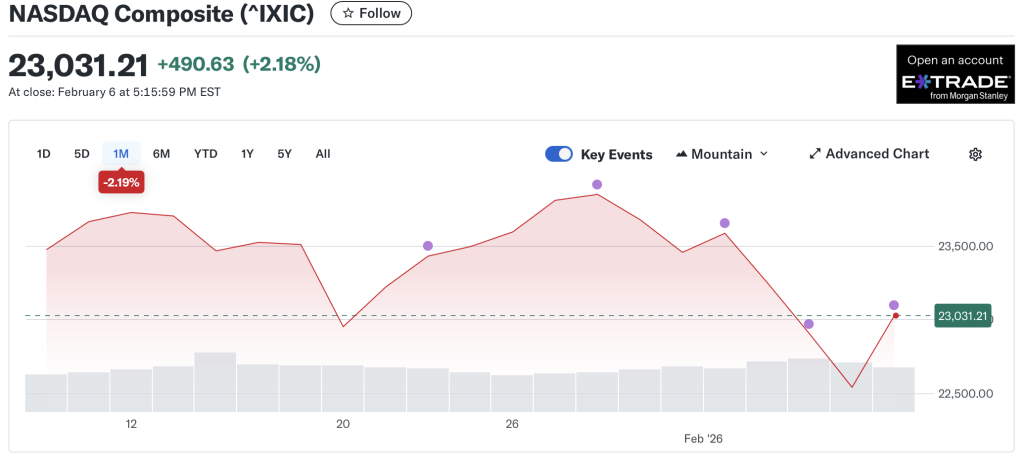The image size is (1024, 461).
Task: Click the green 23,031.21 price label
Action: (x=962, y=316)
